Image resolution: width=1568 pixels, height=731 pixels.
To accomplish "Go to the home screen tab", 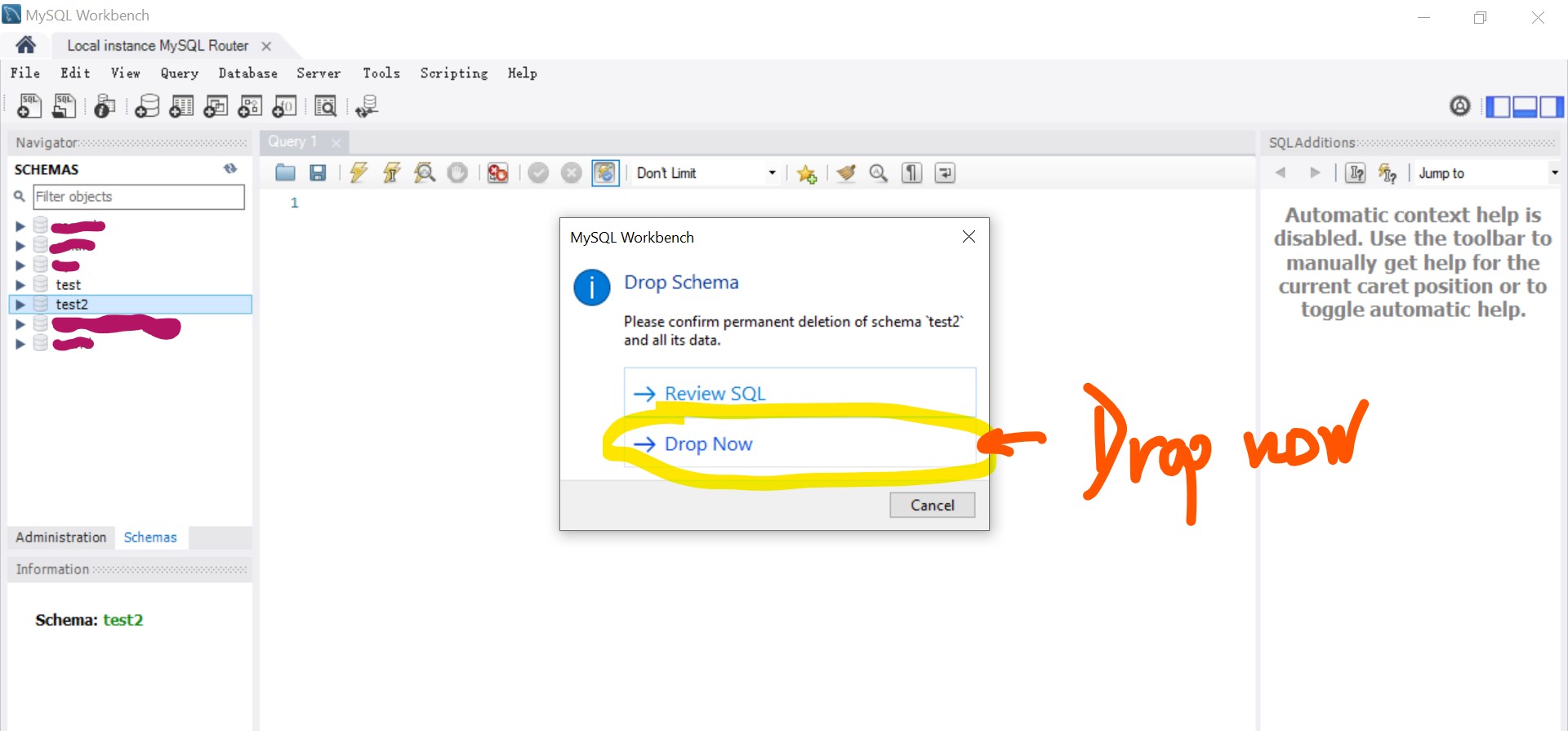I will [x=25, y=44].
